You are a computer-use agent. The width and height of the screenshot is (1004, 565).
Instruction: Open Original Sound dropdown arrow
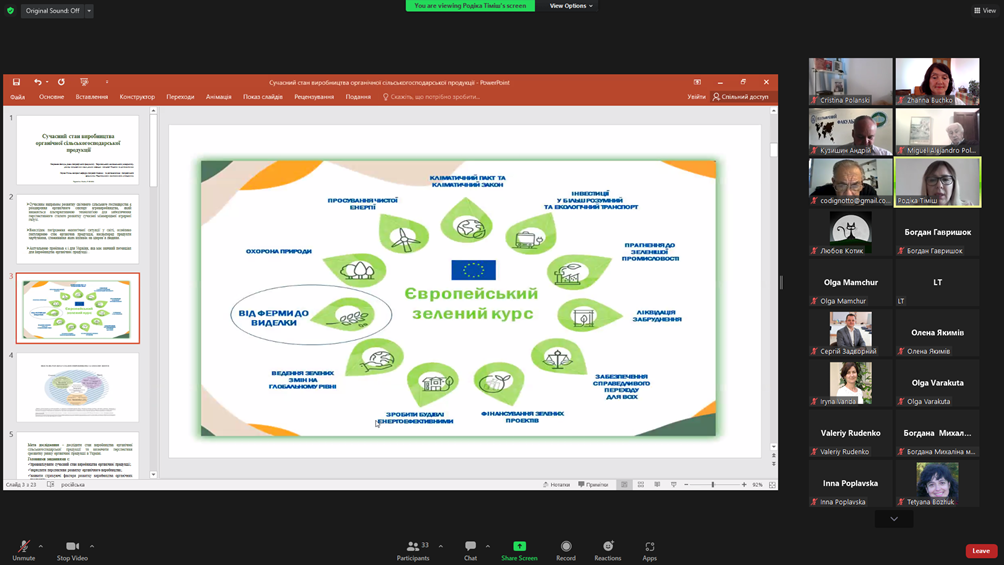point(89,11)
